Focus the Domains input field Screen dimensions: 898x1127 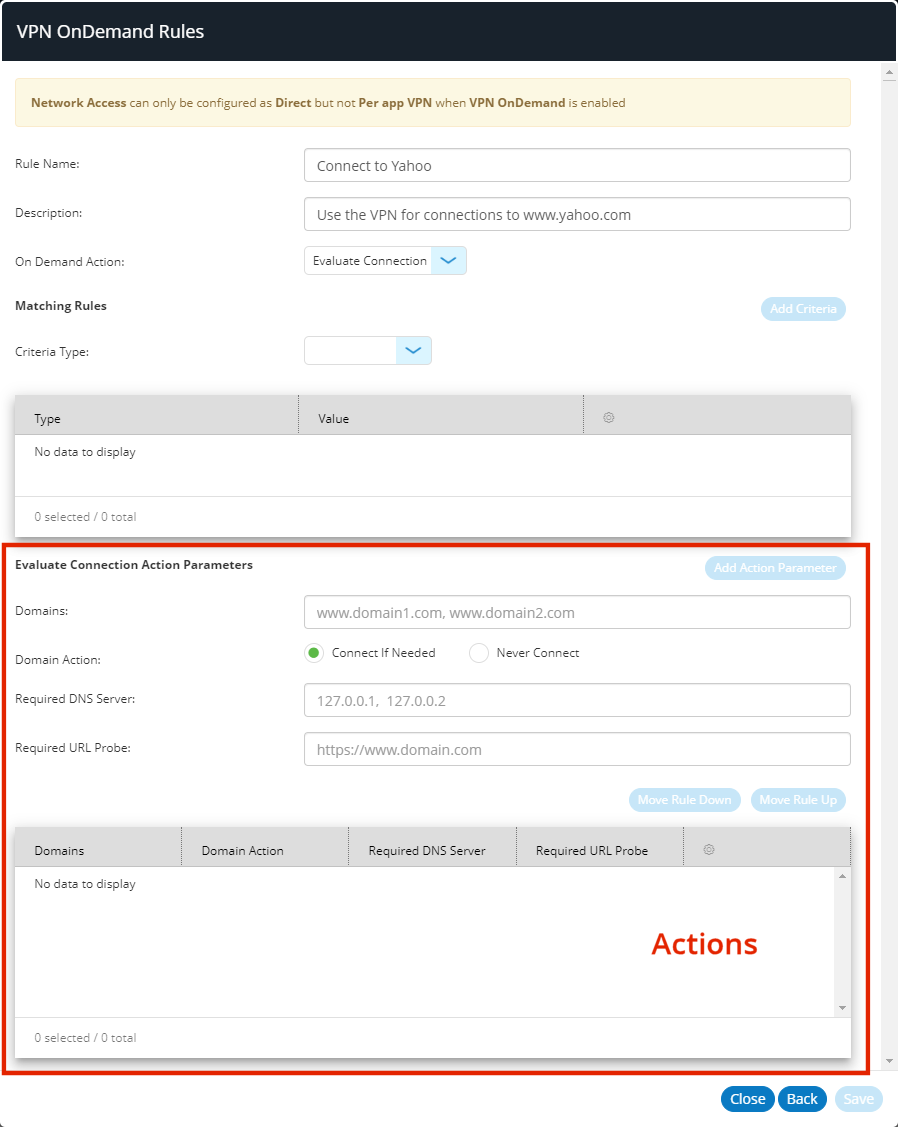577,612
